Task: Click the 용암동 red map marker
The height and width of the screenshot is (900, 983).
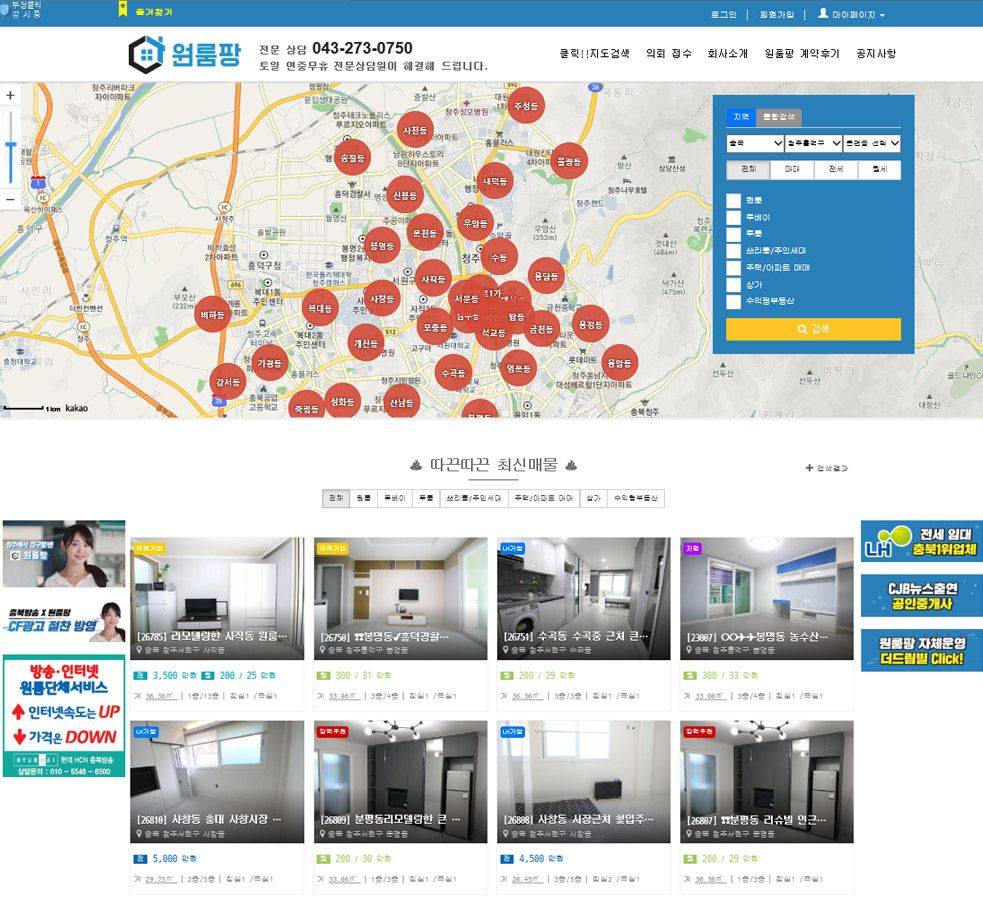Action: point(620,363)
